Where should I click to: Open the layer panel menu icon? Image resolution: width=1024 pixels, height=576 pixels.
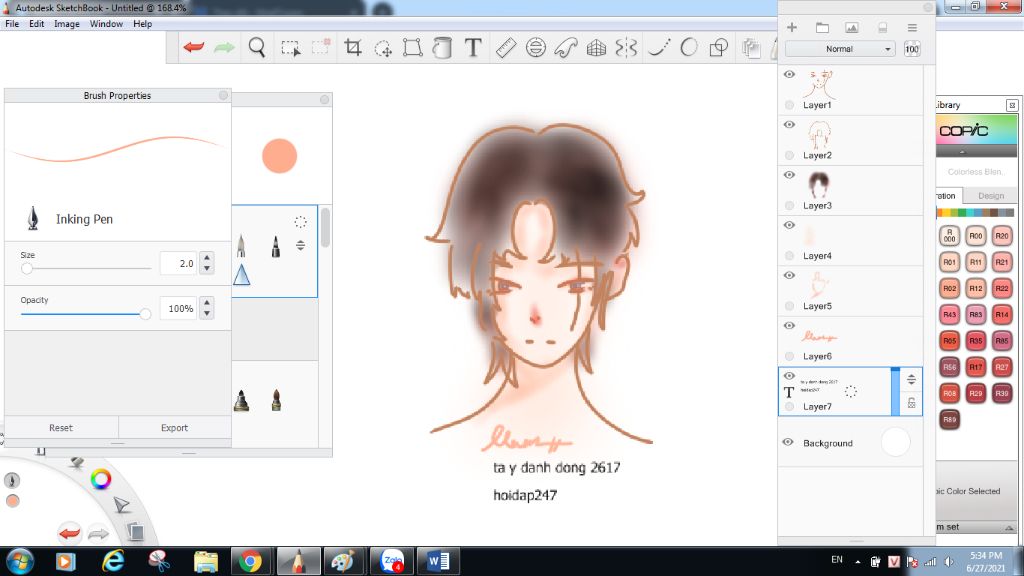[912, 27]
